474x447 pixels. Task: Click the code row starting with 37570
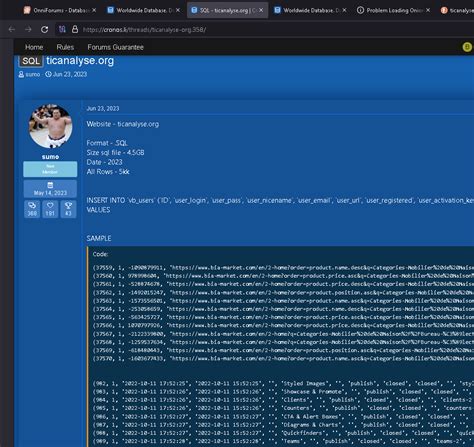point(283,359)
